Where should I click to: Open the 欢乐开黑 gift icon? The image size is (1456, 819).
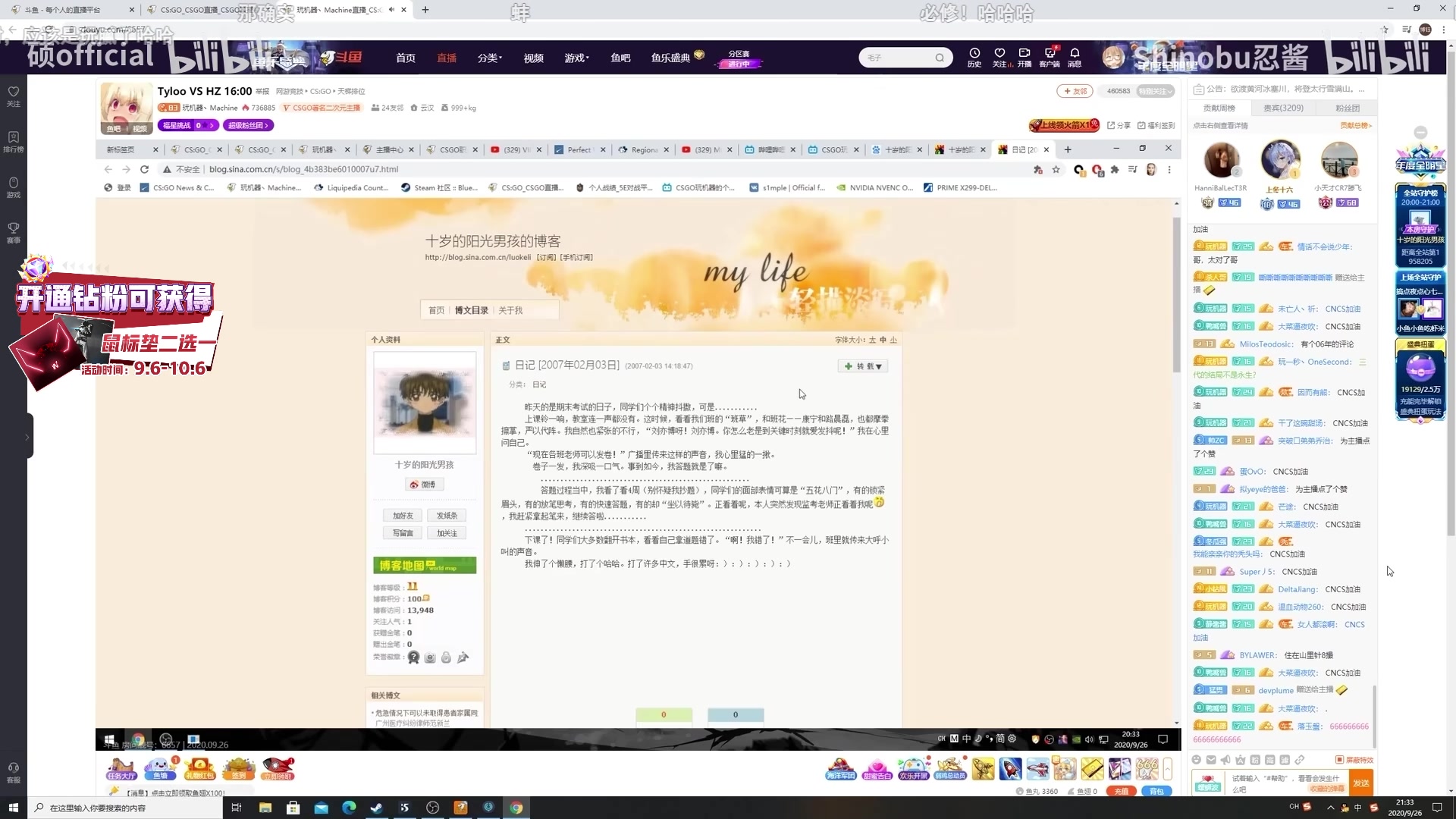[x=914, y=768]
